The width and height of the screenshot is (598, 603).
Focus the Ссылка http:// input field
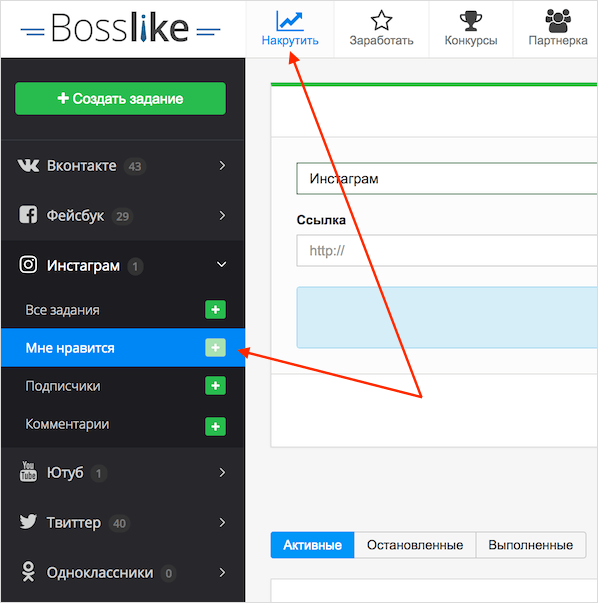pyautogui.click(x=446, y=251)
